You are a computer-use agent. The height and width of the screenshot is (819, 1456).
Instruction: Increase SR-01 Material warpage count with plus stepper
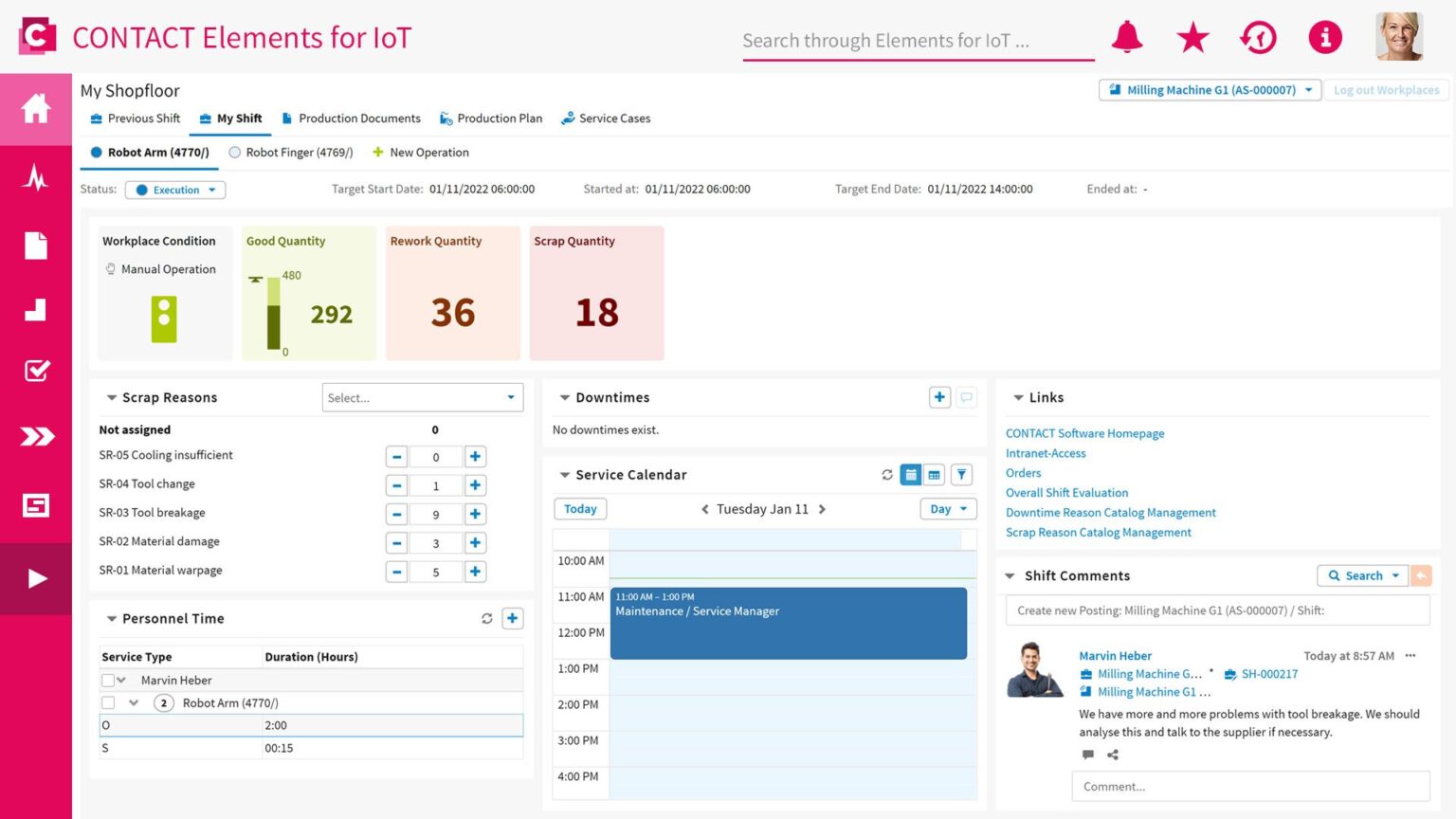[474, 572]
